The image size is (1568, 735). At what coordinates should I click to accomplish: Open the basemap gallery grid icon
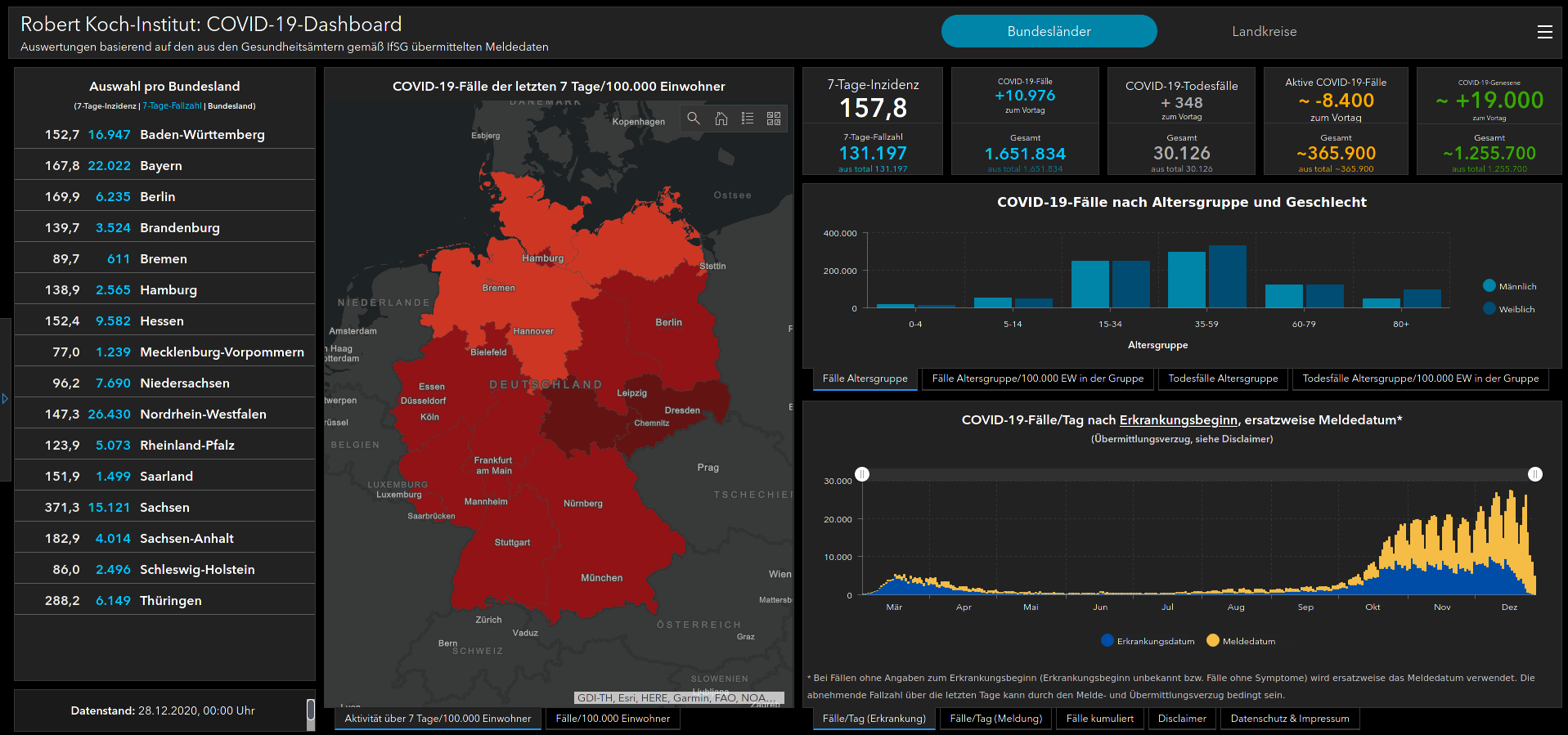tap(774, 119)
